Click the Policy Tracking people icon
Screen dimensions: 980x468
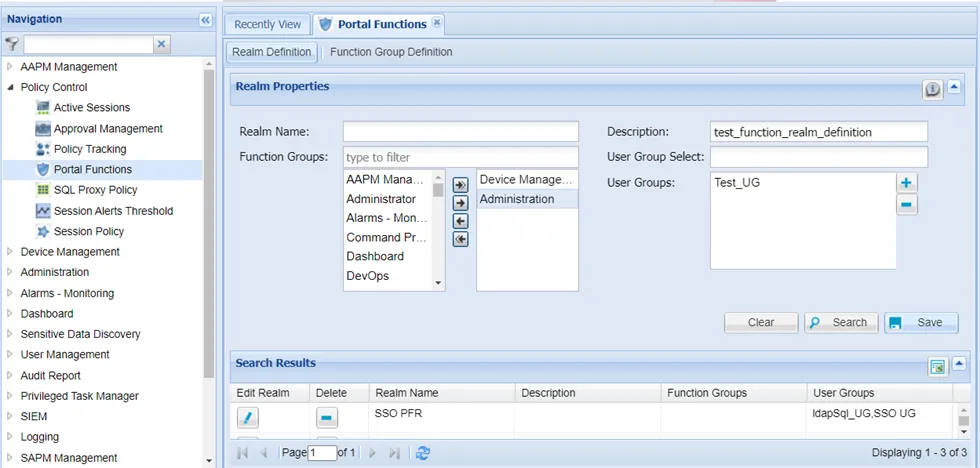tap(42, 149)
